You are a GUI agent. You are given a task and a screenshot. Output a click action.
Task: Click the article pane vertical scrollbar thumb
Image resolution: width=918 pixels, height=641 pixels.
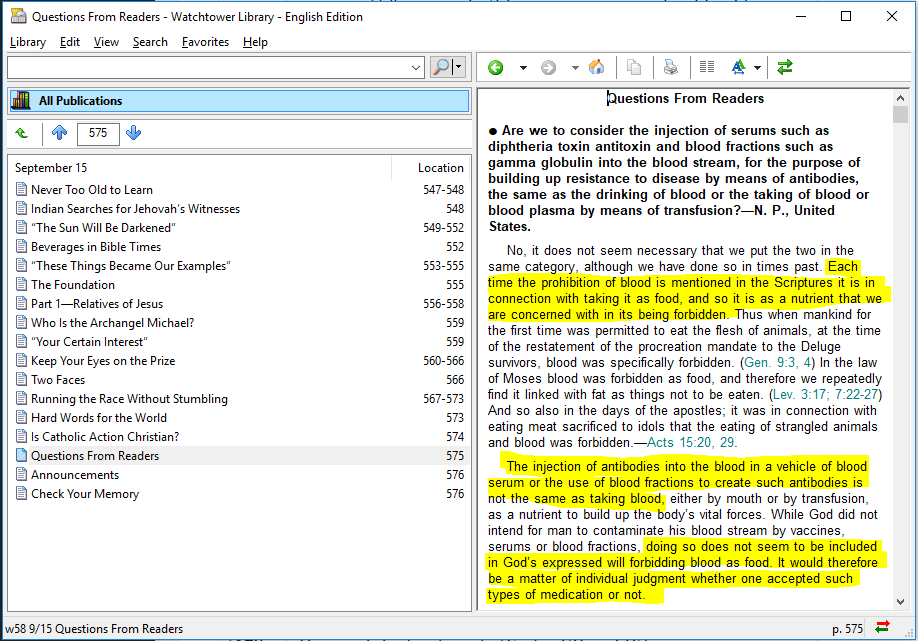pyautogui.click(x=900, y=114)
